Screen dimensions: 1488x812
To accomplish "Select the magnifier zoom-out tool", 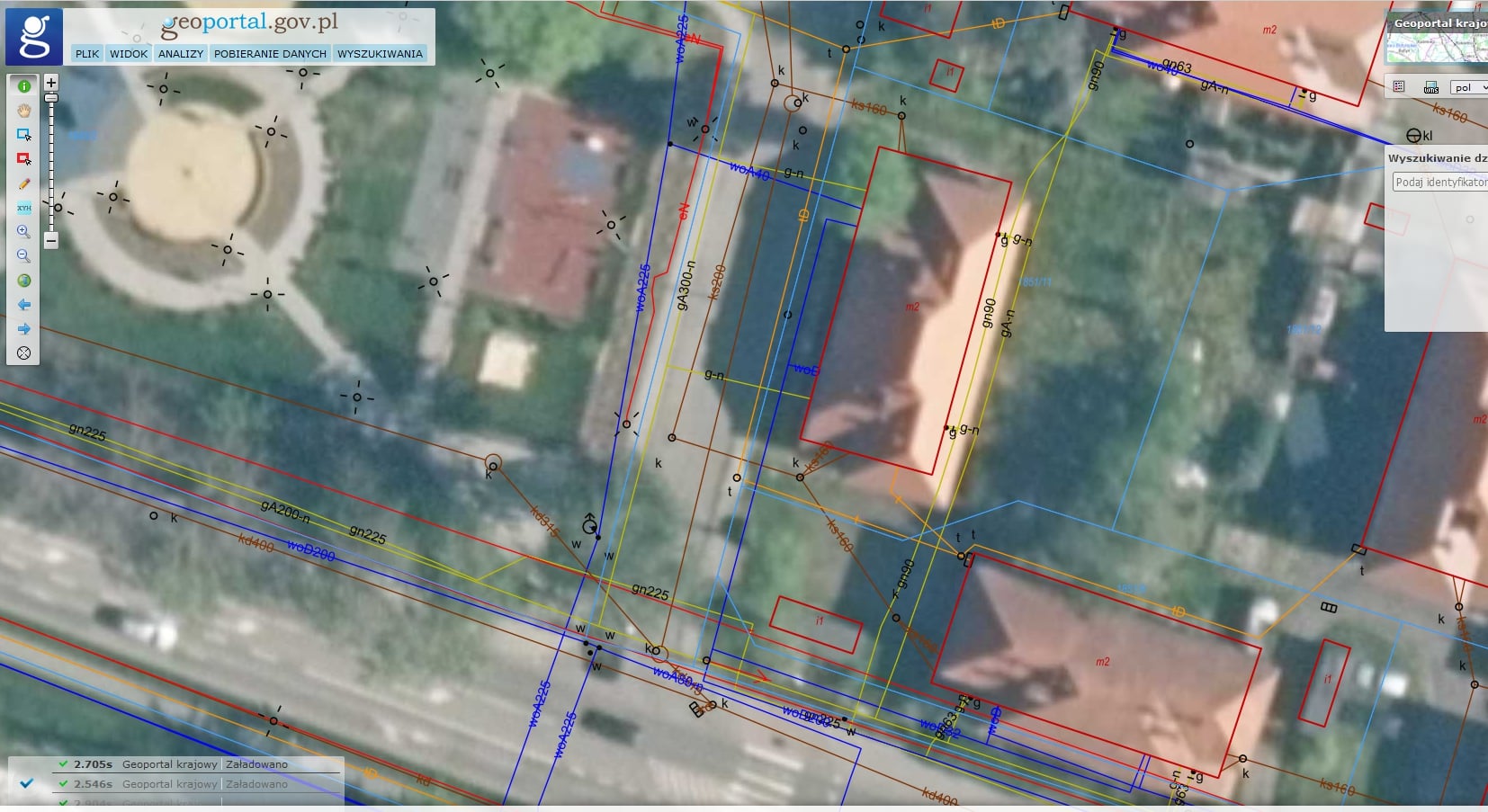I will pyautogui.click(x=24, y=256).
